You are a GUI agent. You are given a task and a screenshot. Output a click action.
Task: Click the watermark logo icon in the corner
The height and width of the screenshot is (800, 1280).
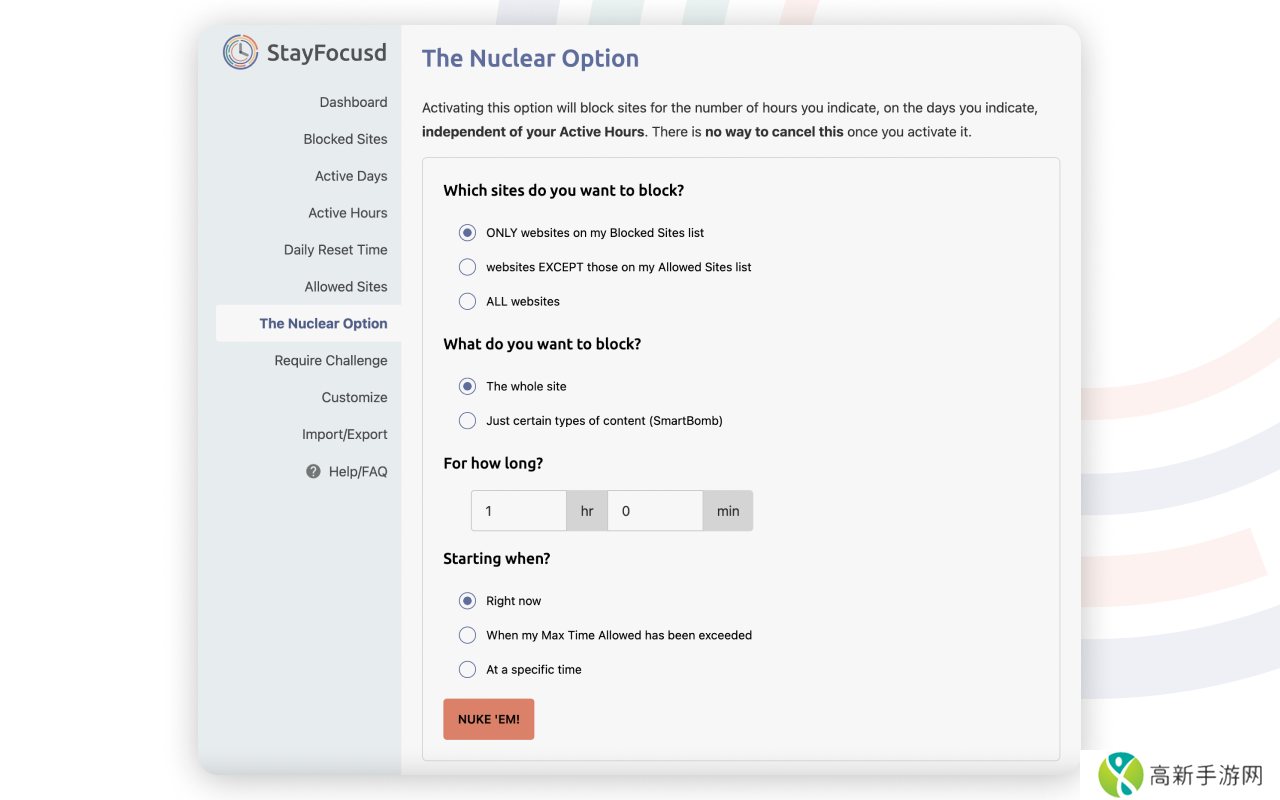tap(1120, 775)
